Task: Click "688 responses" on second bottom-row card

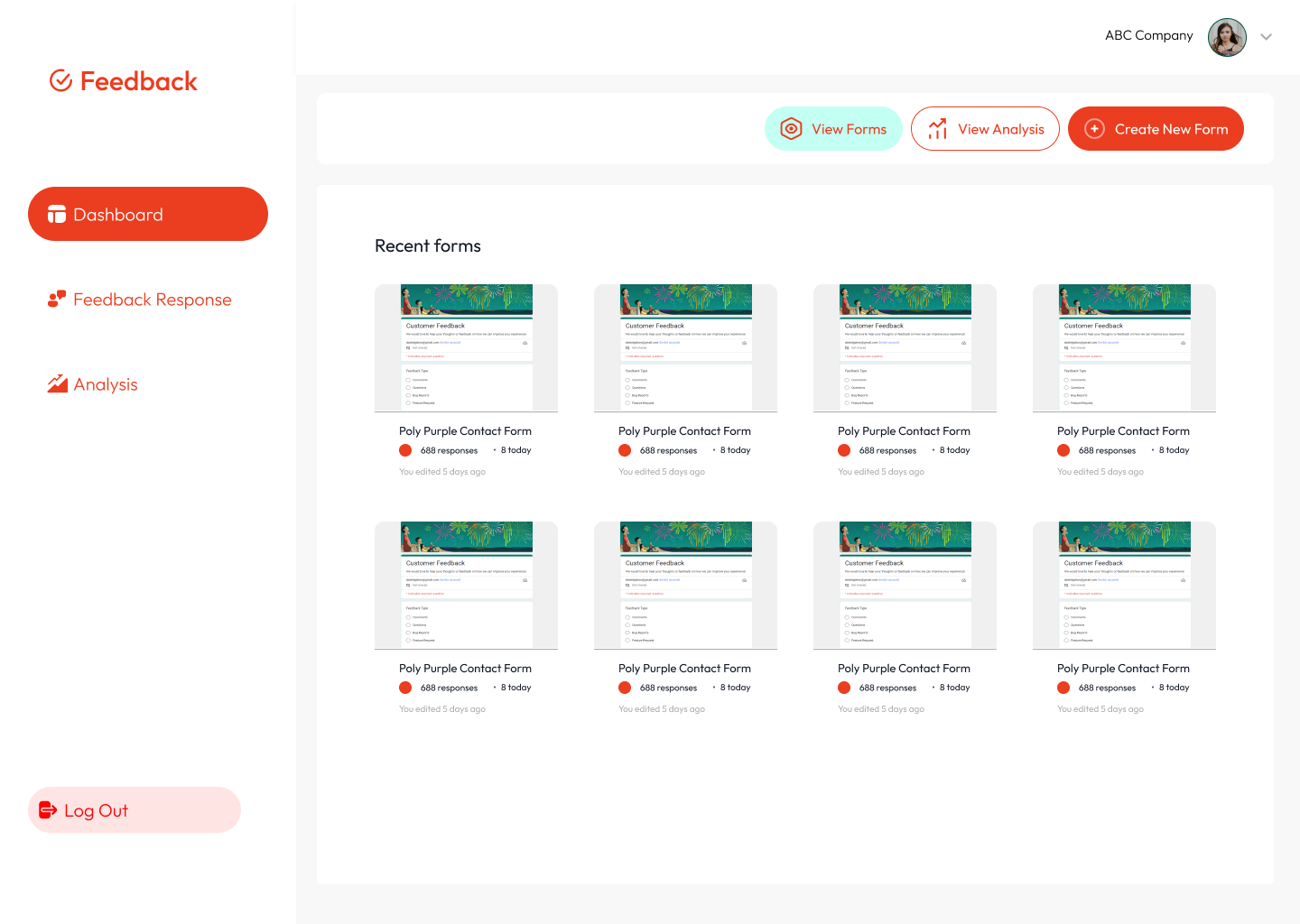Action: coord(668,688)
